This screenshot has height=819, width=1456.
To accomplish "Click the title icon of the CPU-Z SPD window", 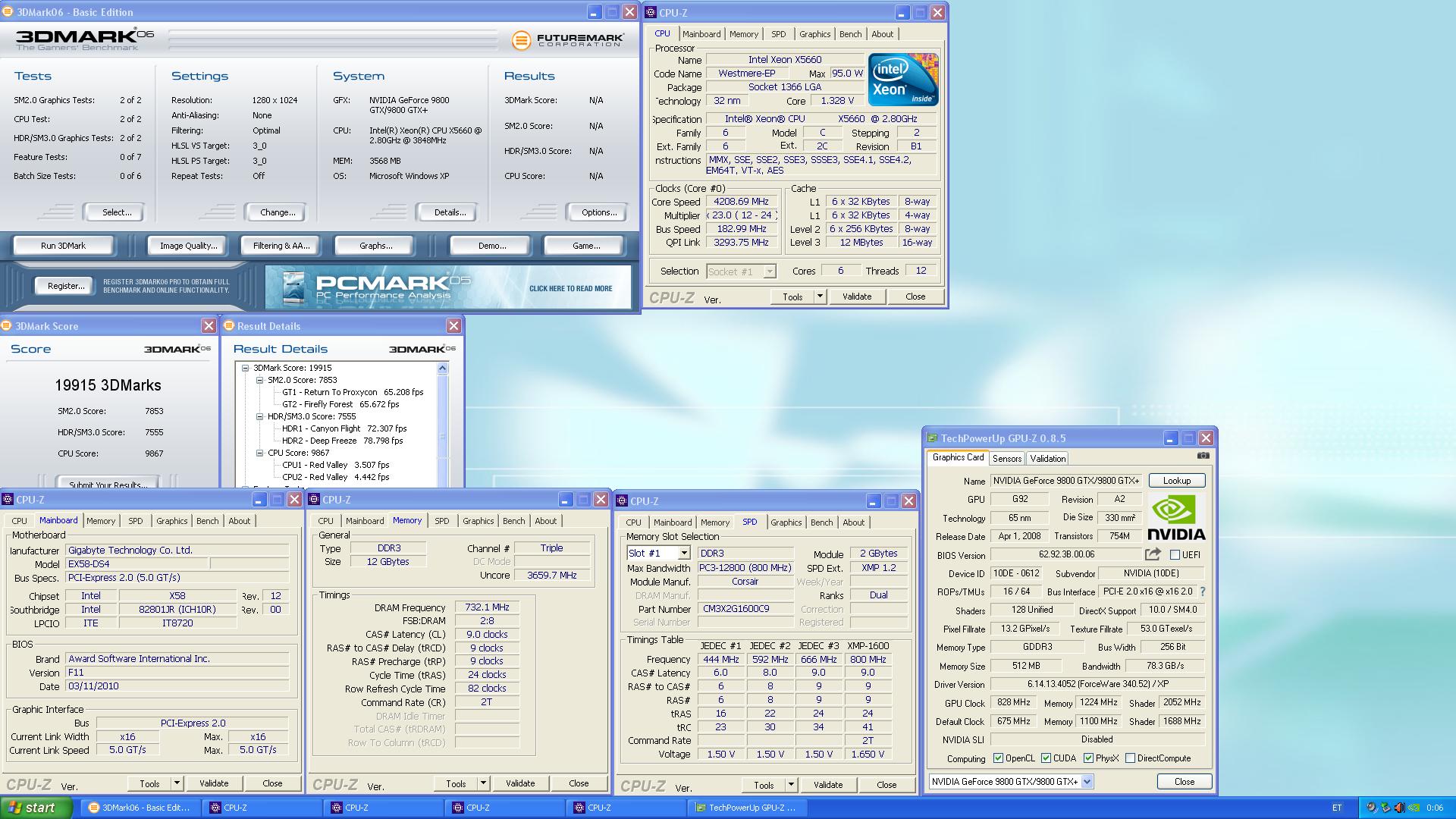I will pyautogui.click(x=621, y=500).
